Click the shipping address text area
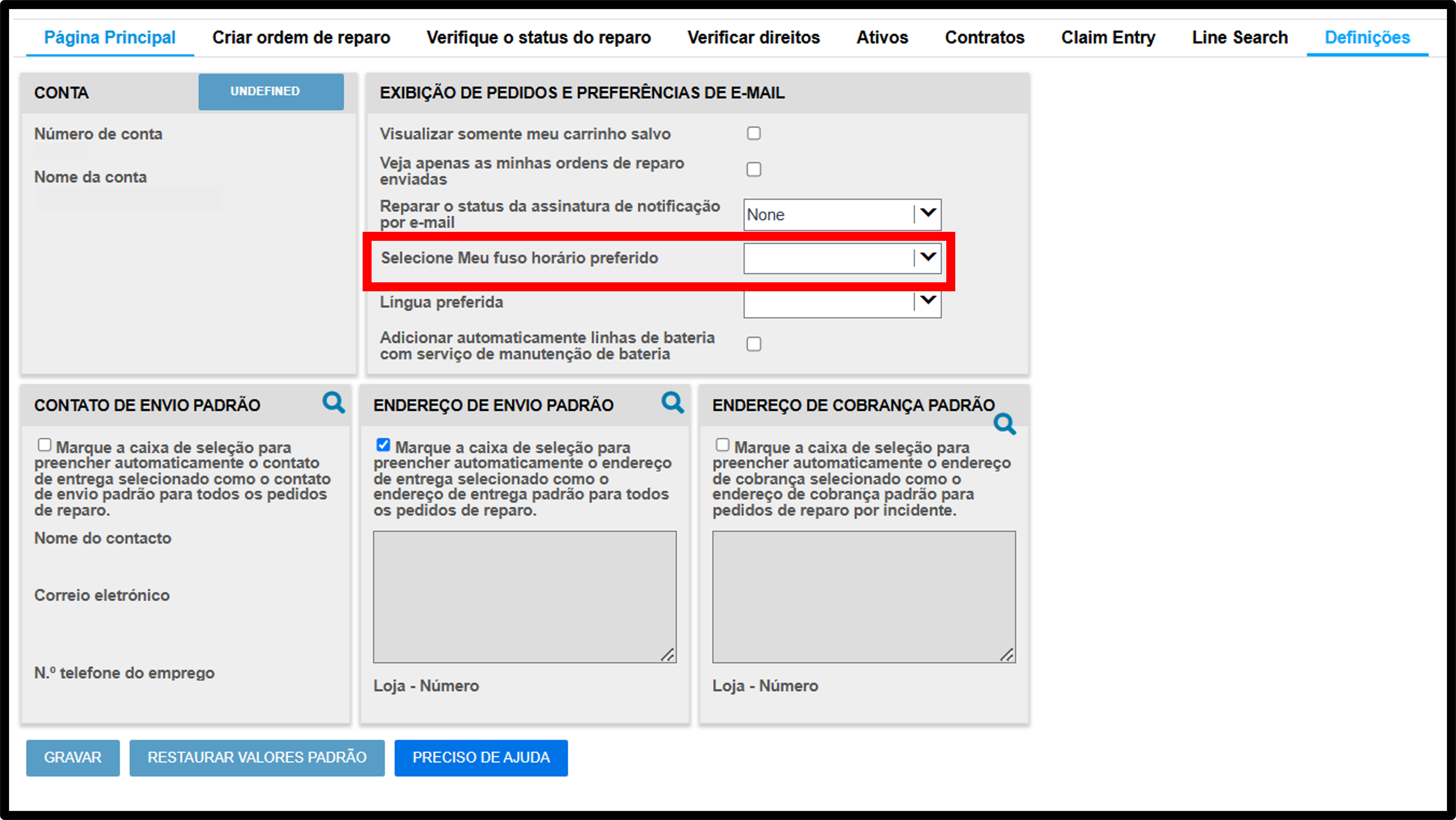 [x=525, y=597]
